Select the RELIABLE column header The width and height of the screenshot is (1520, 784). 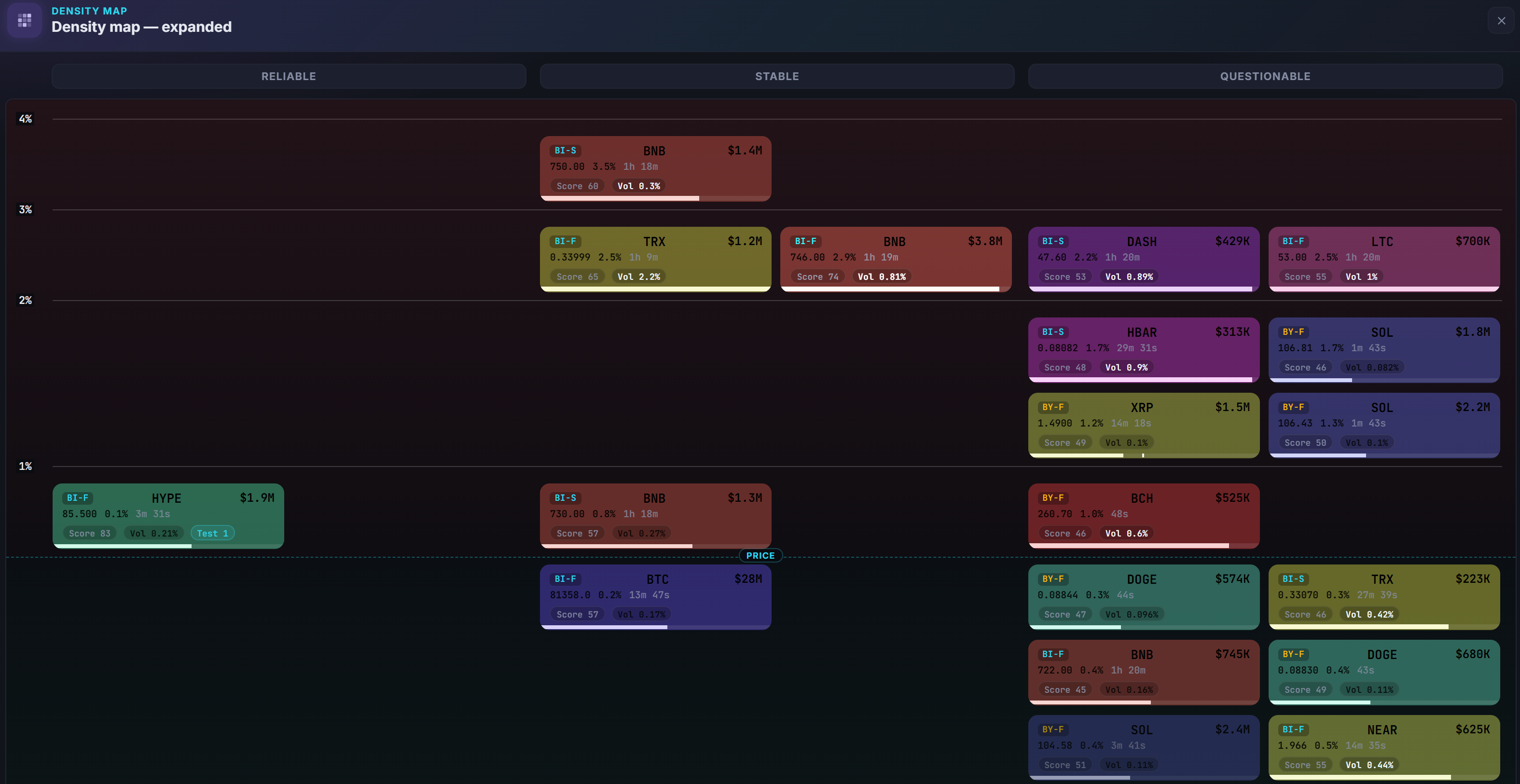pos(289,76)
